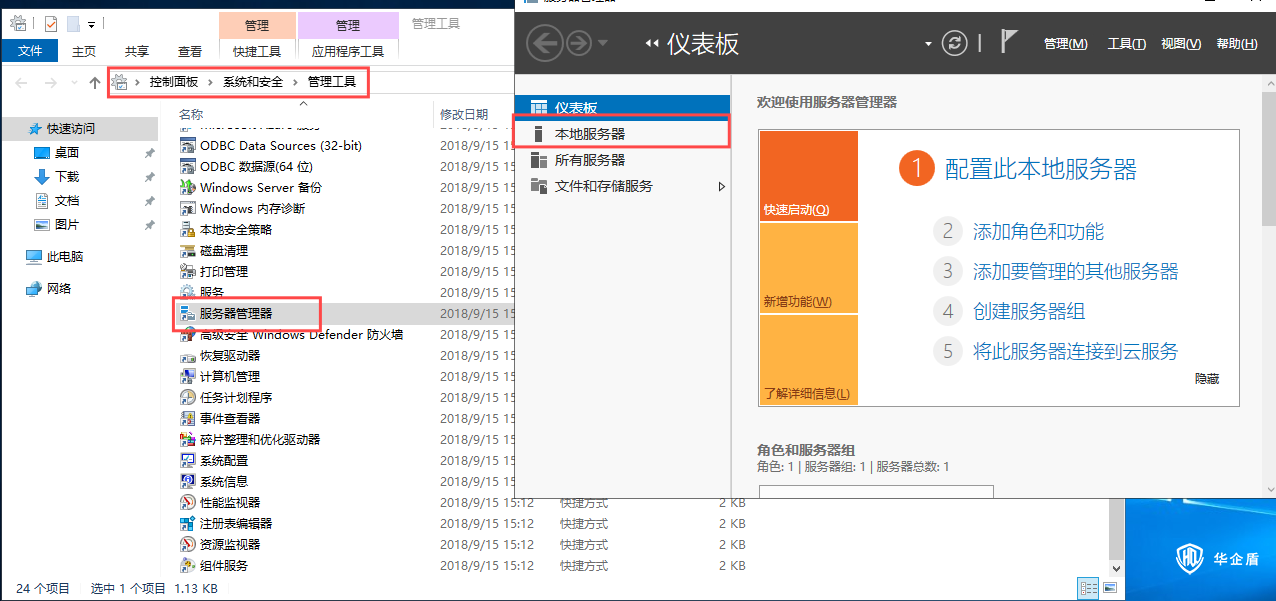
Task: Click the up arrow in File Explorer
Action: tap(95, 82)
